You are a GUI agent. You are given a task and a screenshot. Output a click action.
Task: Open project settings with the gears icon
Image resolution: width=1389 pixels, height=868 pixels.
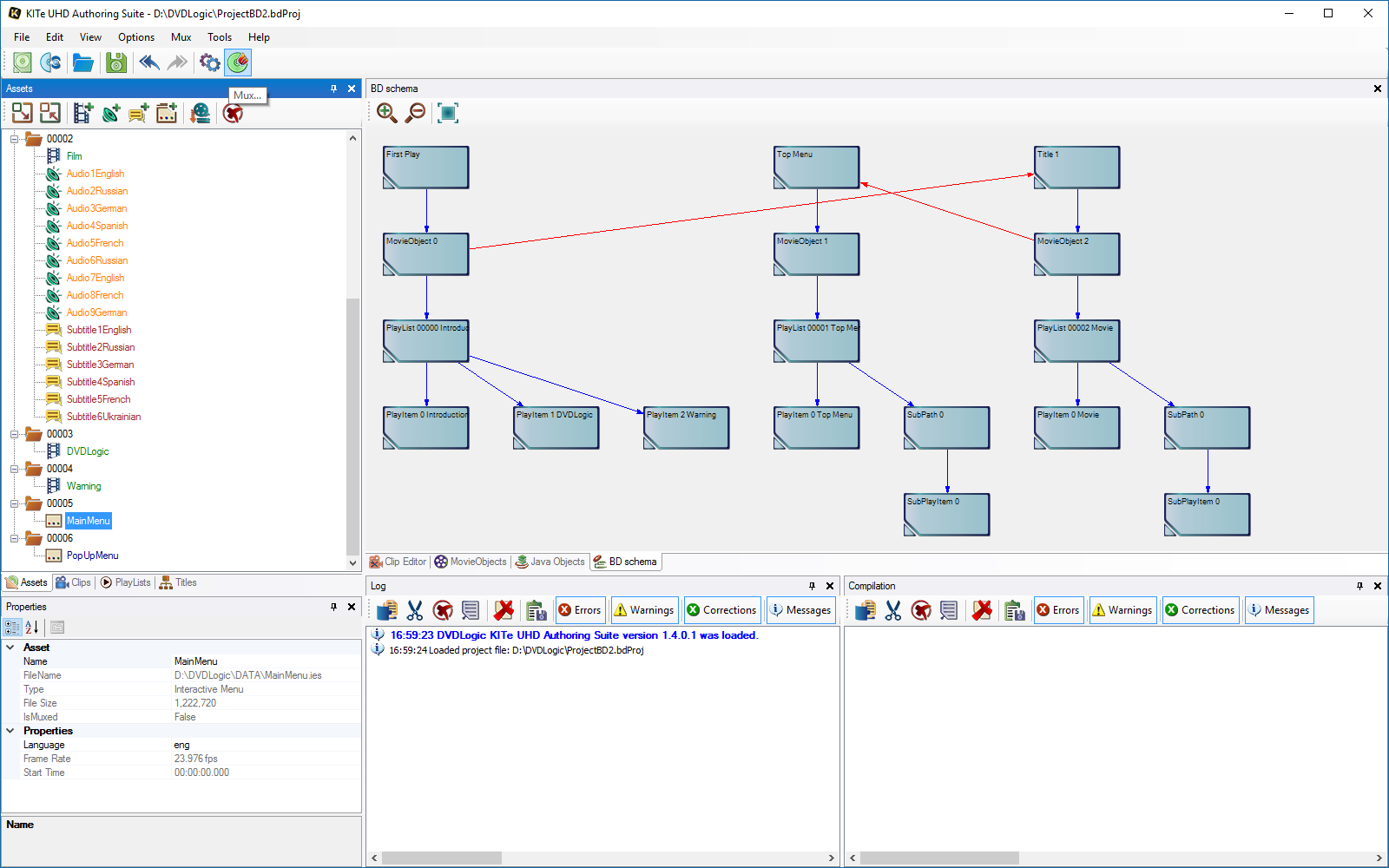(x=209, y=62)
